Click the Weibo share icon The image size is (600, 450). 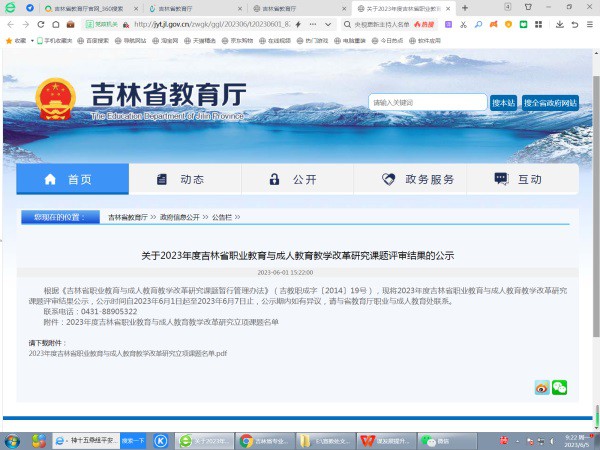(x=541, y=387)
